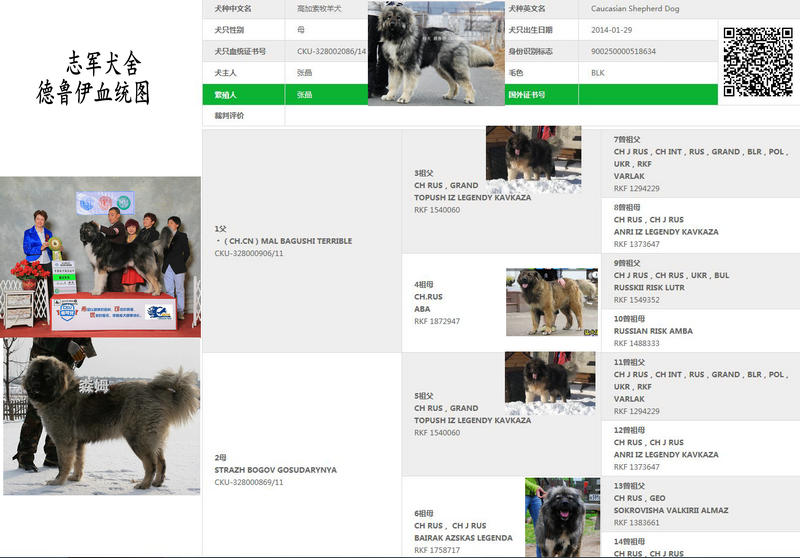Click 9曾祖父 titles CH J RUS, UKR, BUL
The width and height of the screenshot is (800, 558).
pos(671,275)
